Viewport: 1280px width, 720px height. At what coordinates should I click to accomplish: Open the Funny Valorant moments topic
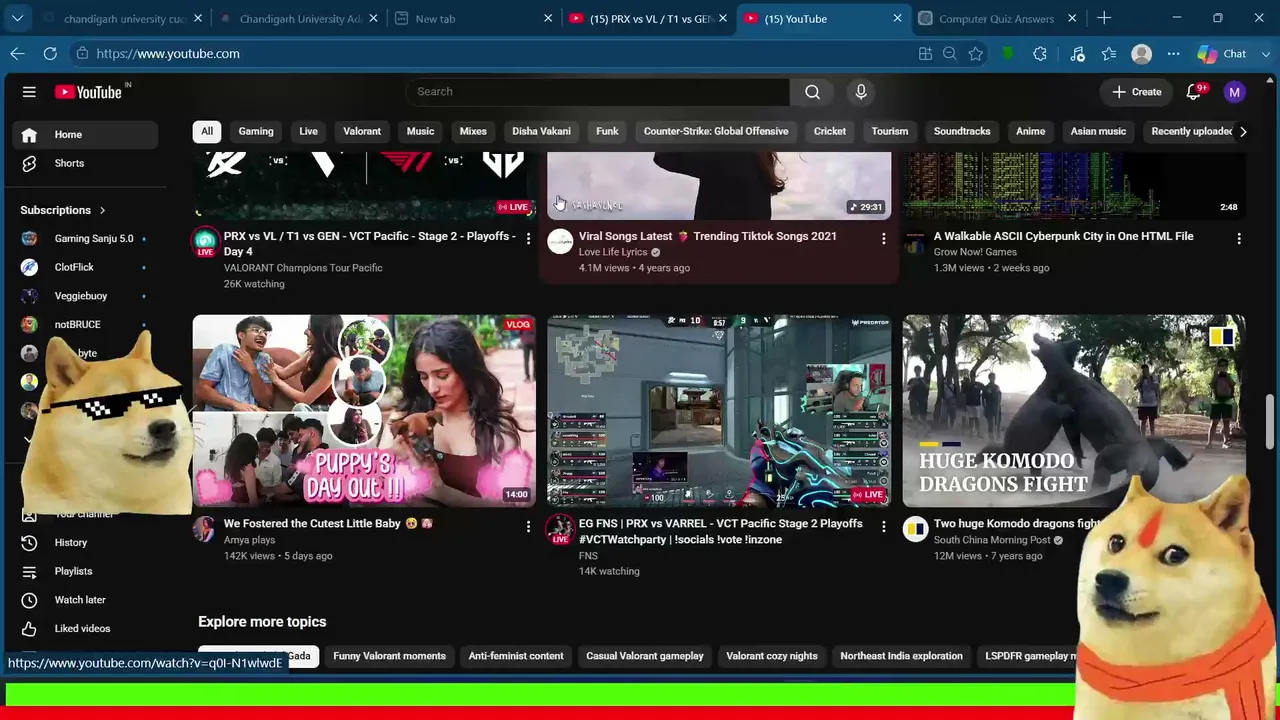389,656
